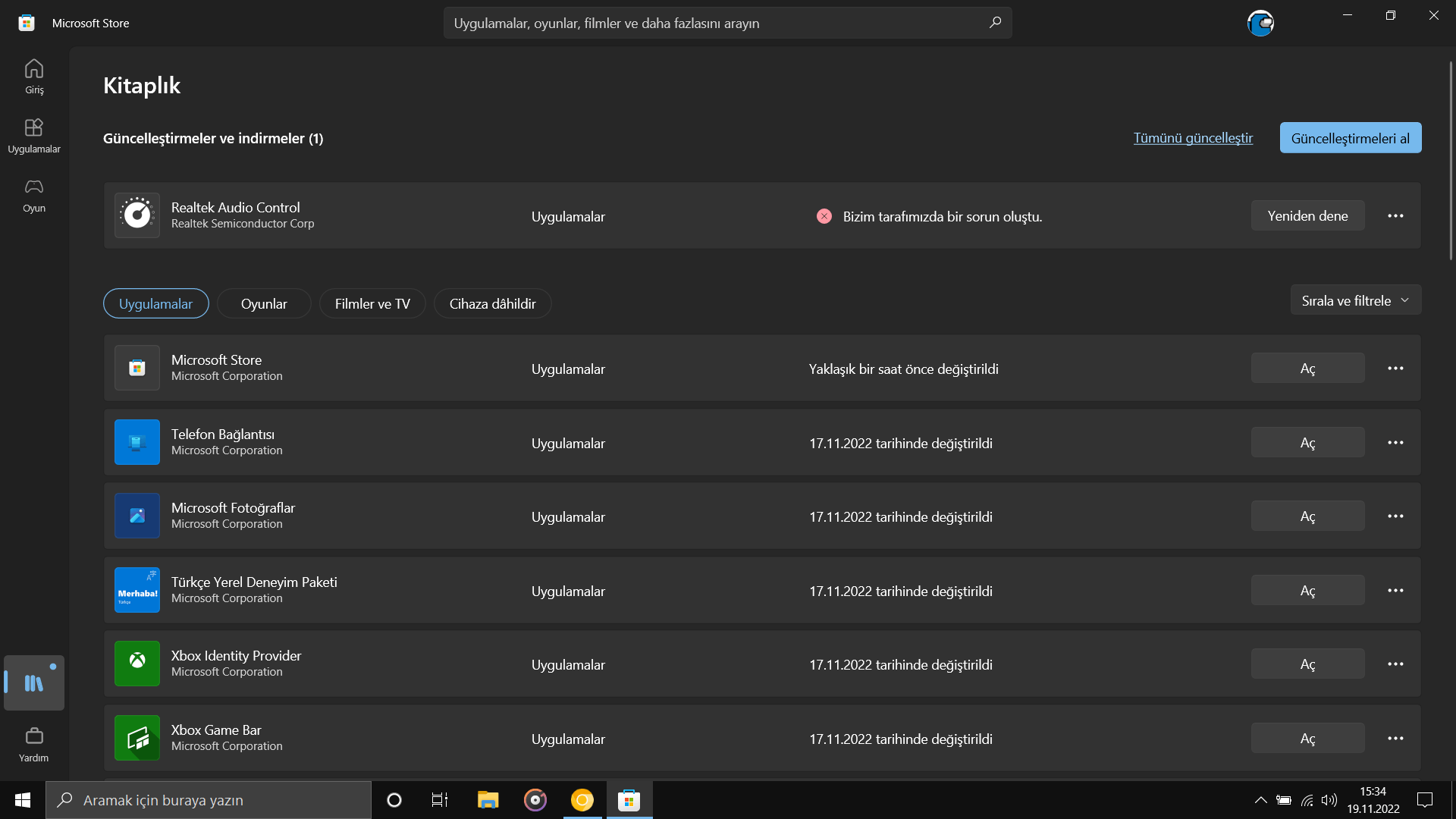Open File Explorer from the taskbar
This screenshot has width=1456, height=819.
(x=488, y=800)
